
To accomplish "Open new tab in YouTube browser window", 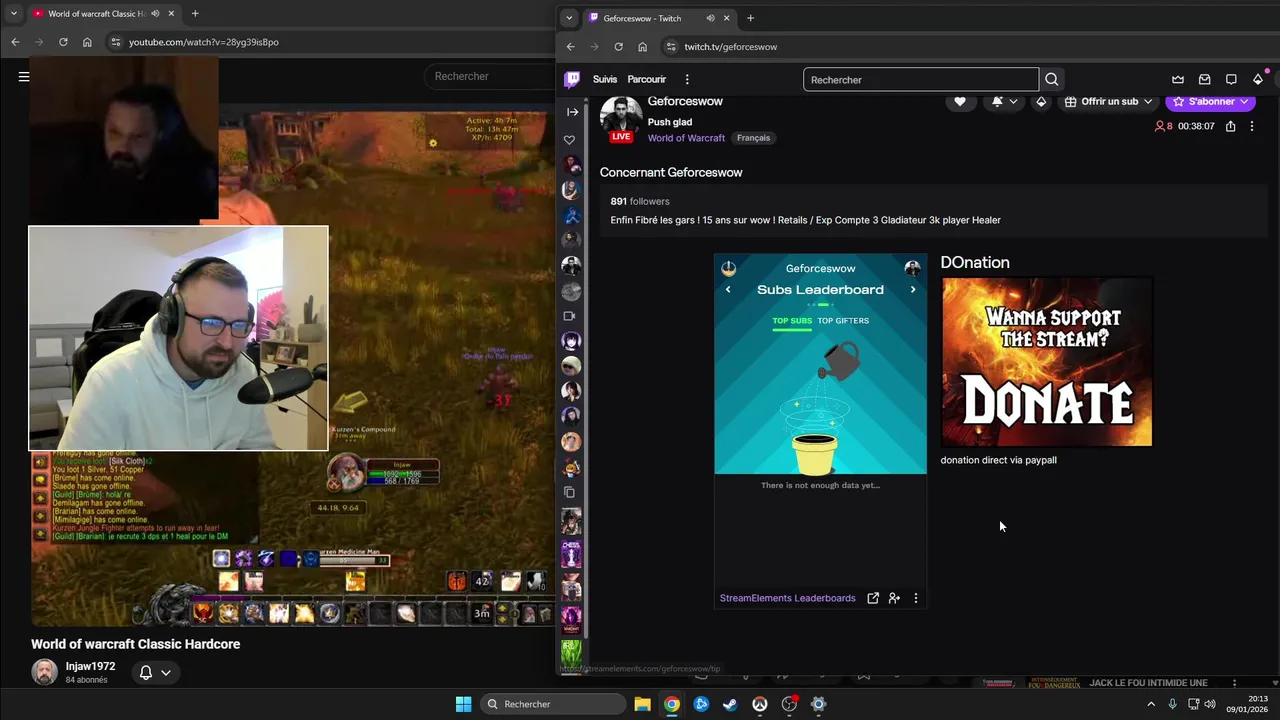I will click(x=195, y=14).
